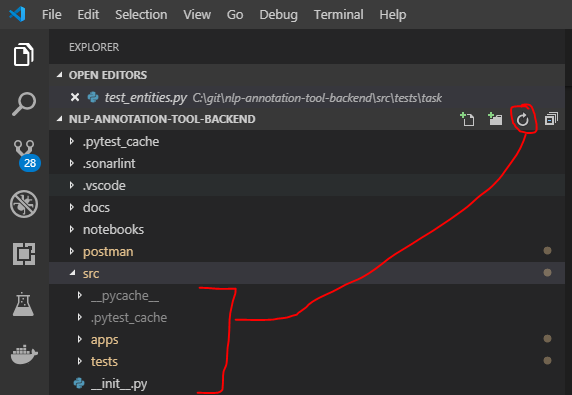Click the file path C:\git\nlp-annotation-tool-backend\src\tests\task

[x=317, y=98]
